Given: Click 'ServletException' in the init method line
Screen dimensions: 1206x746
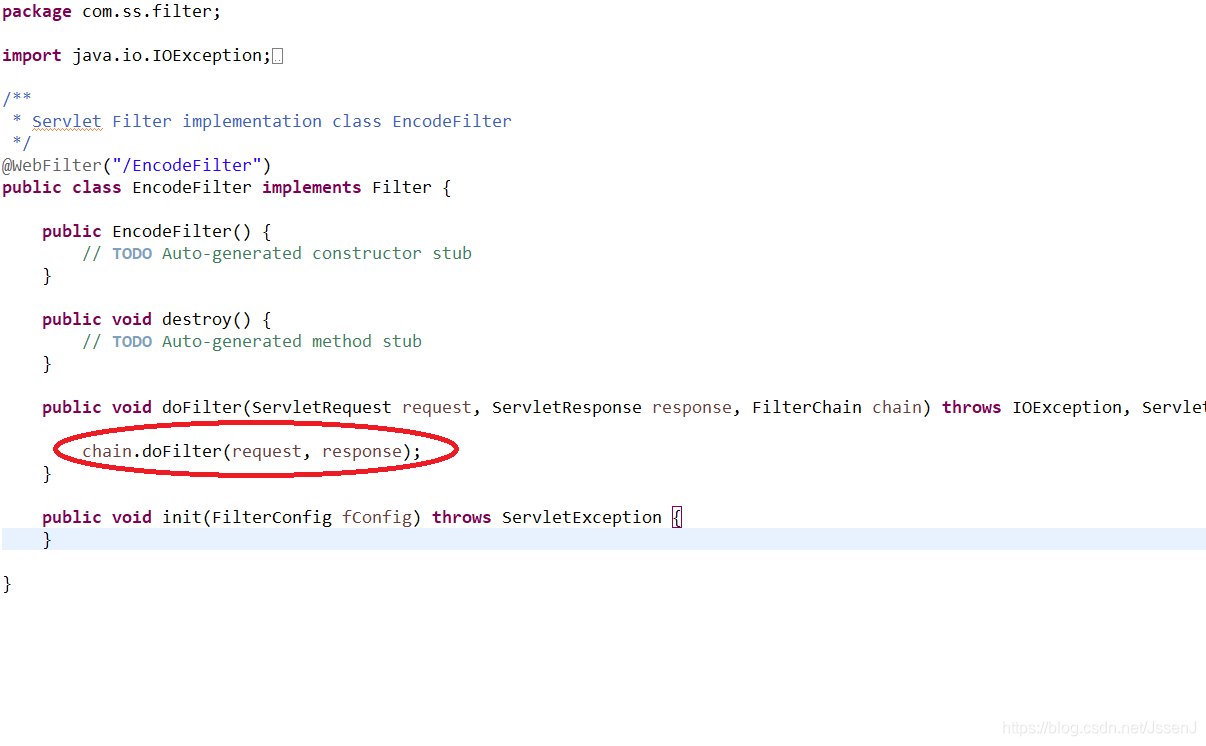Looking at the screenshot, I should point(582,517).
